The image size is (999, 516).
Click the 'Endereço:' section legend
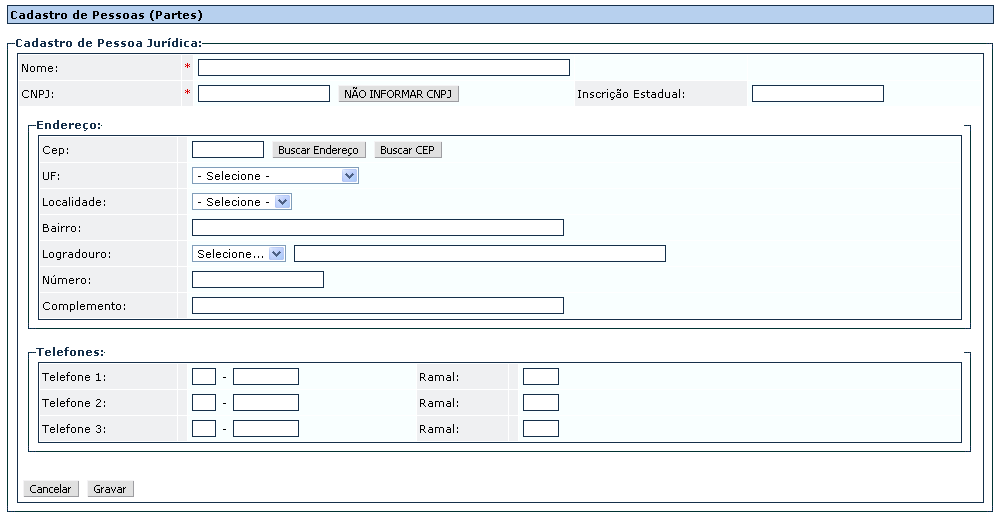pyautogui.click(x=68, y=125)
